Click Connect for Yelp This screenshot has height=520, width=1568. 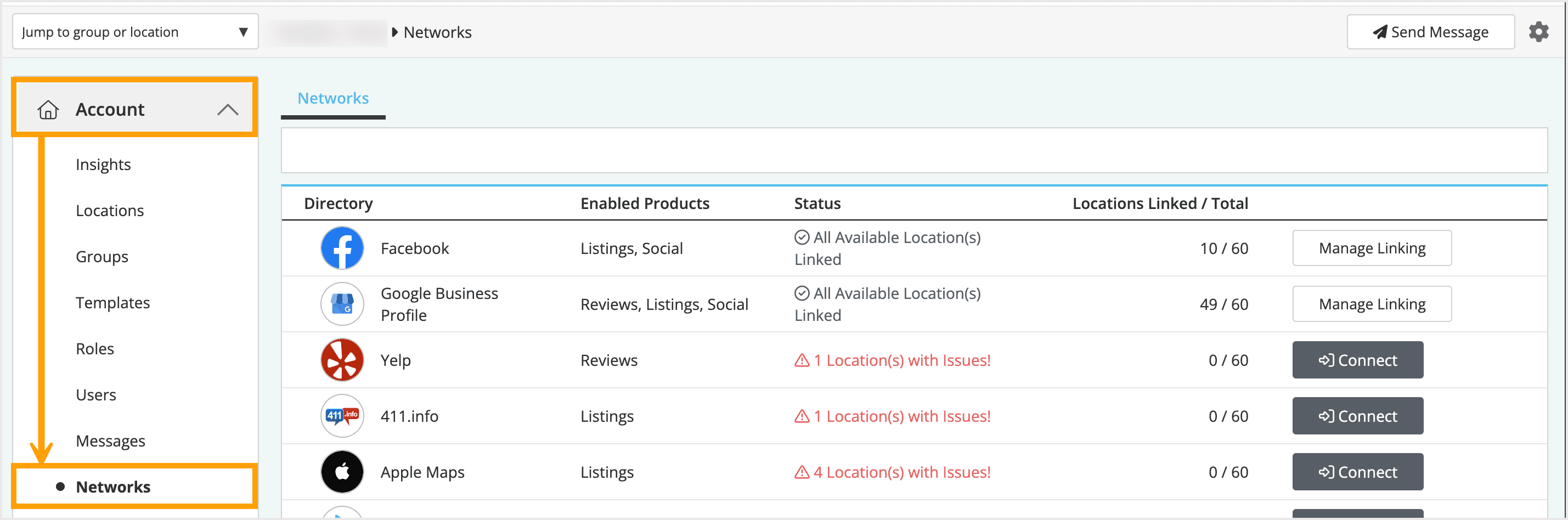(x=1357, y=360)
